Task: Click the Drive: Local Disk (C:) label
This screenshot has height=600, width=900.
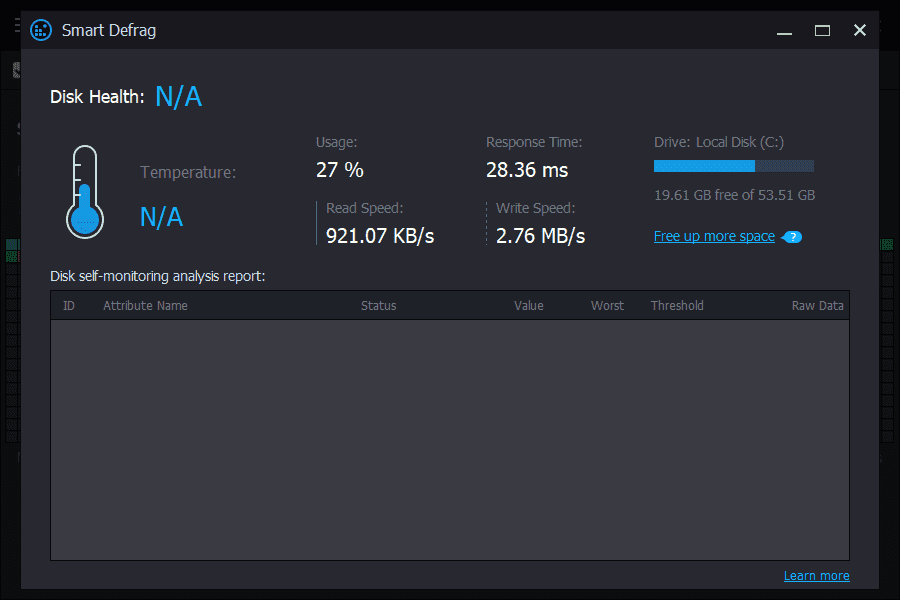Action: click(719, 142)
